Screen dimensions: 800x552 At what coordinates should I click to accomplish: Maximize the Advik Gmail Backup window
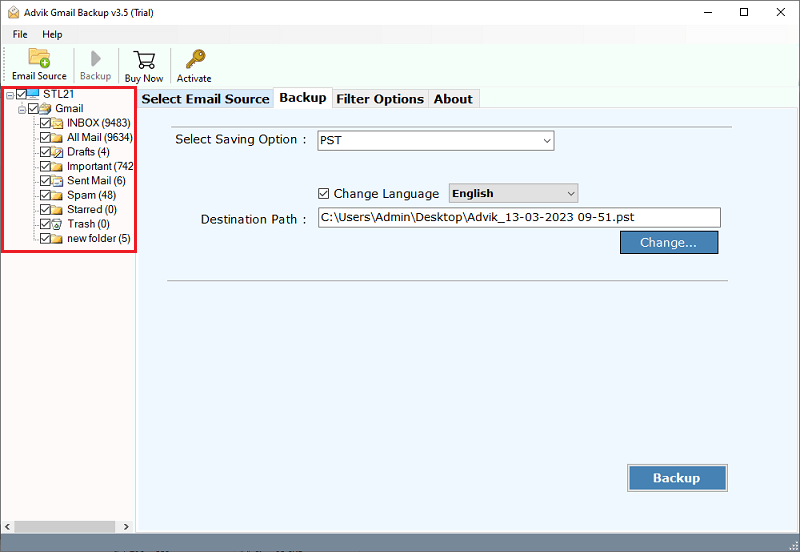click(744, 12)
